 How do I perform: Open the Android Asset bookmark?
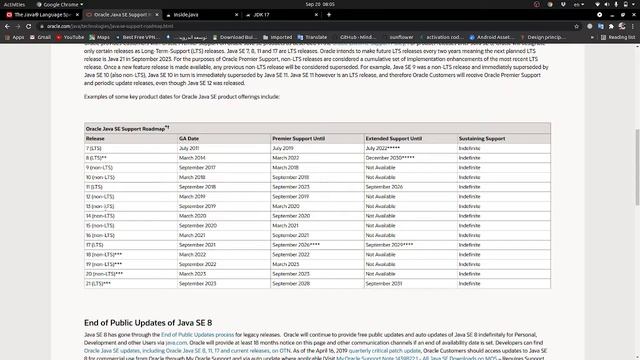492,37
